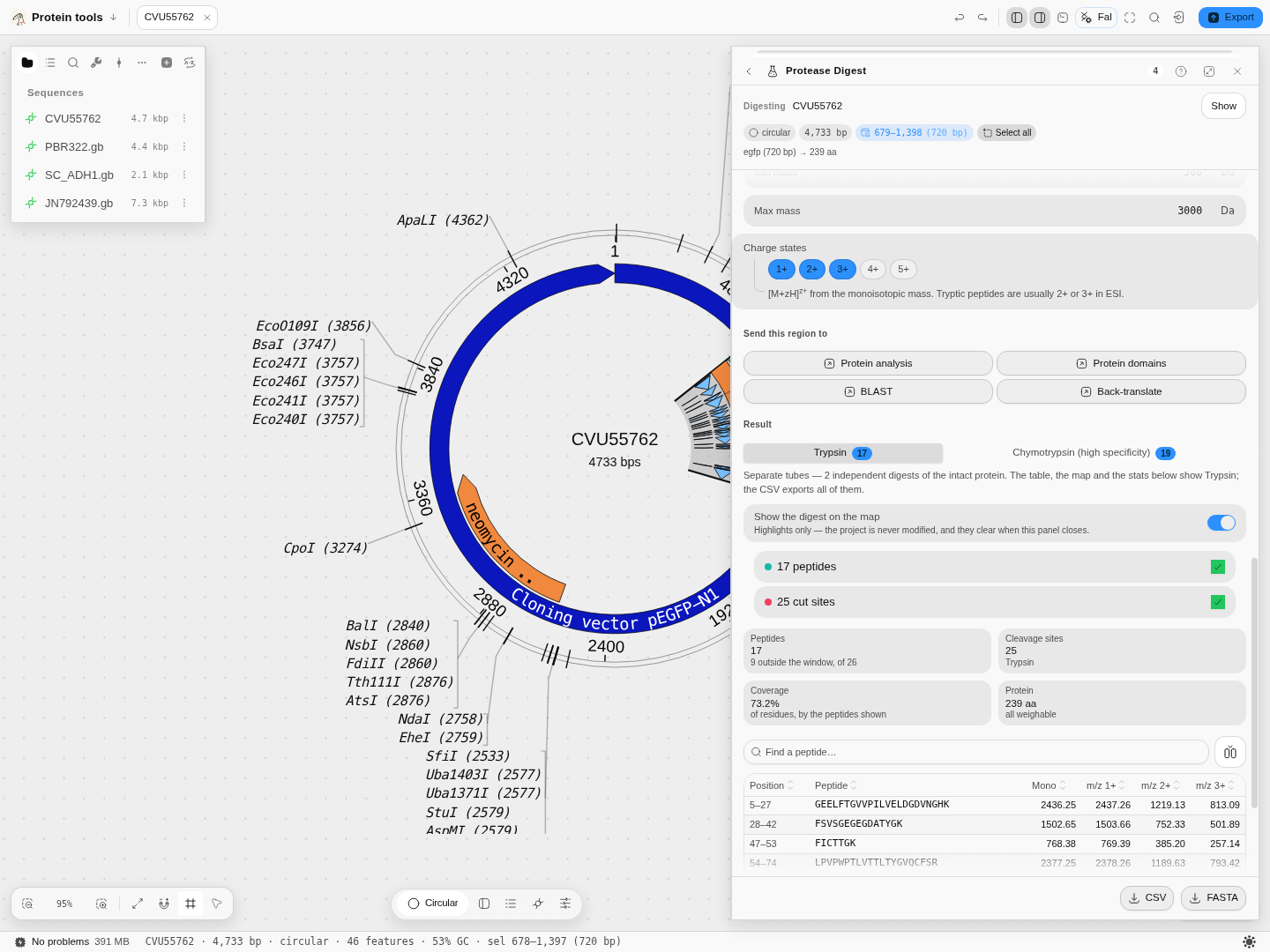
Task: Send the region to BLAST
Action: pos(868,391)
